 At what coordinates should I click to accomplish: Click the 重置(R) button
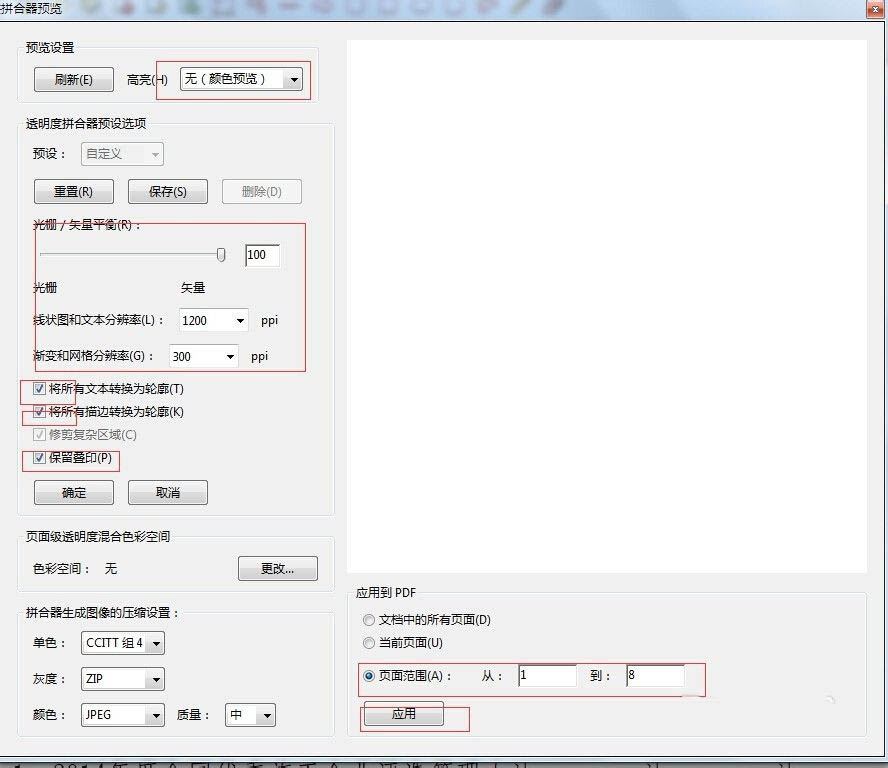(73, 191)
